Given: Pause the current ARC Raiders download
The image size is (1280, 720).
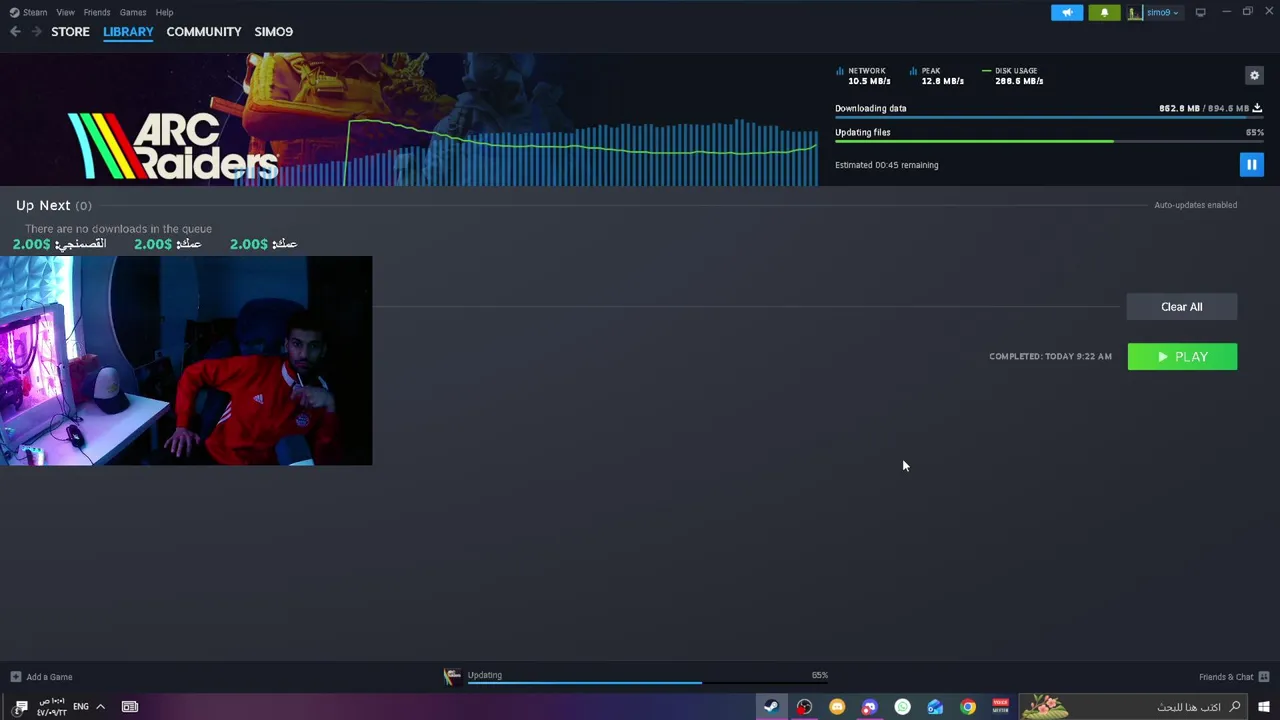Looking at the screenshot, I should (1251, 164).
